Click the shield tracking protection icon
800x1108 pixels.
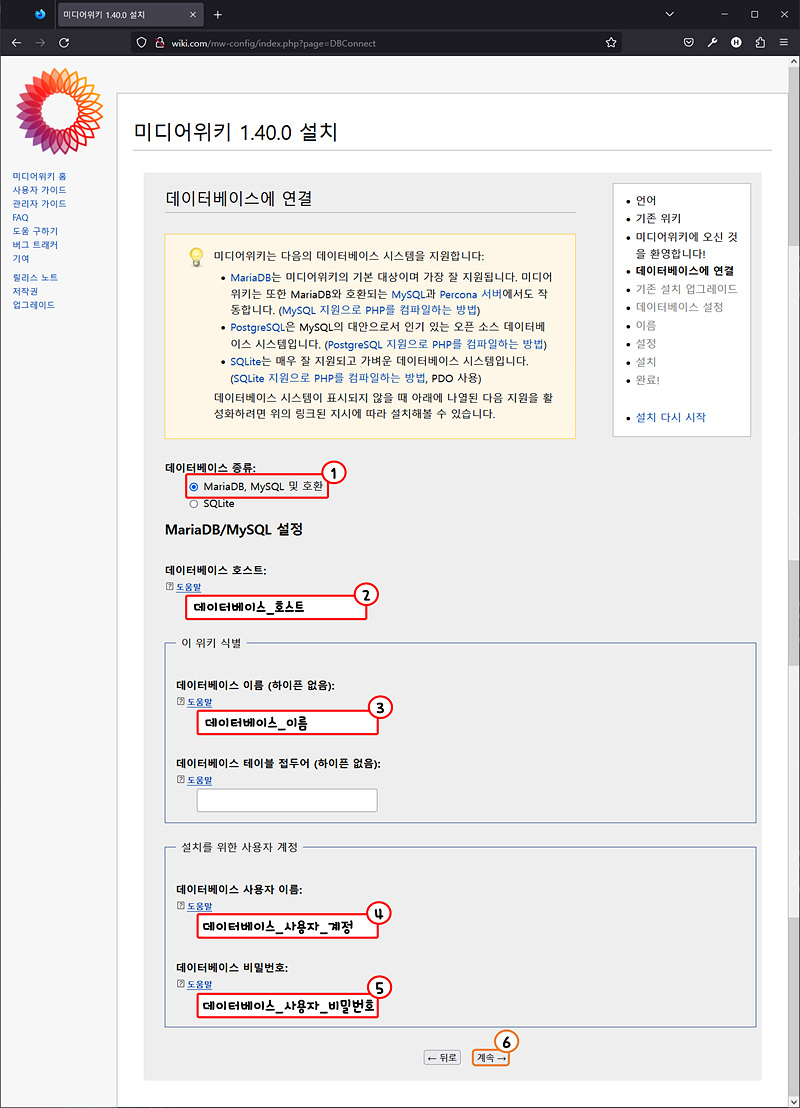pos(141,42)
